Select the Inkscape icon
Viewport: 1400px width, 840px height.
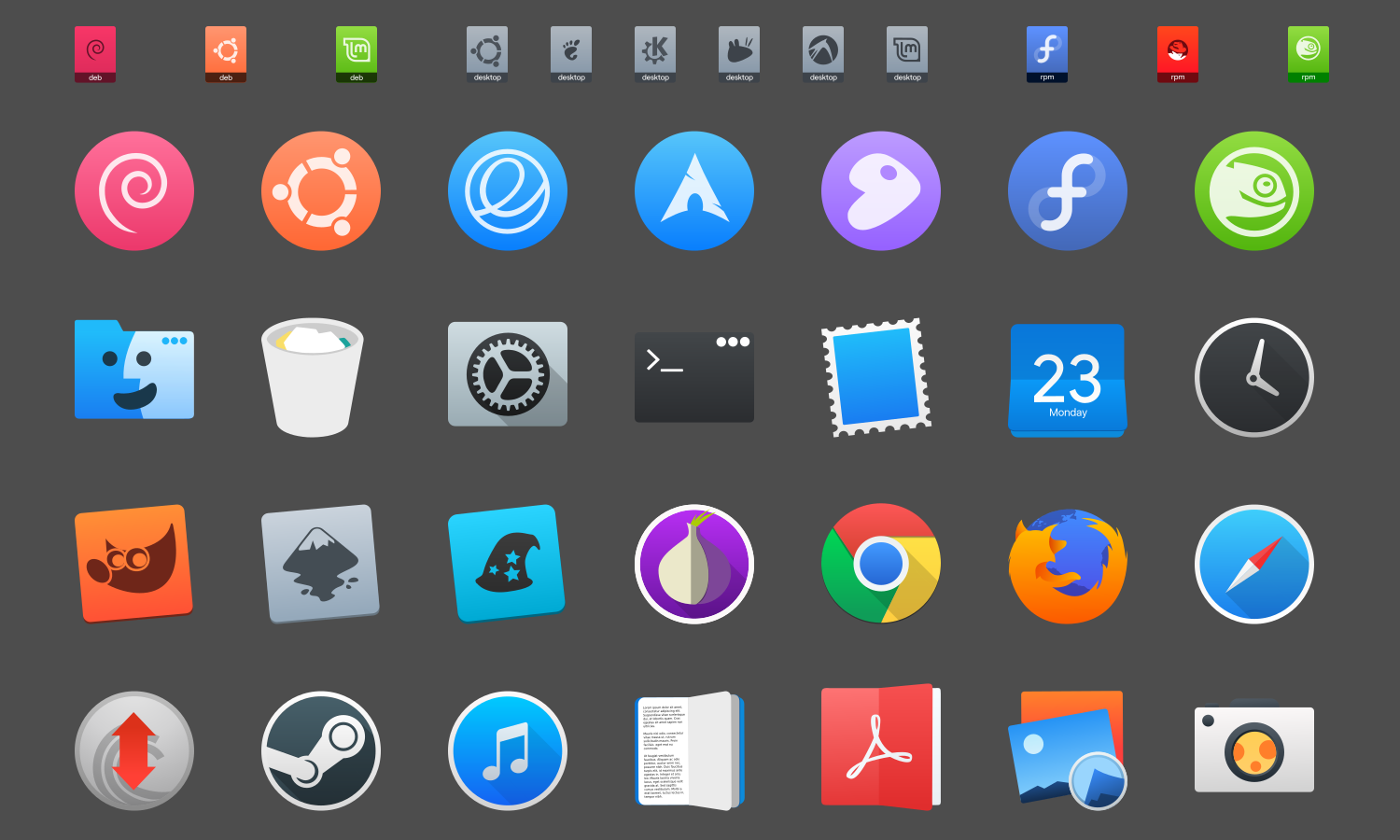(321, 563)
